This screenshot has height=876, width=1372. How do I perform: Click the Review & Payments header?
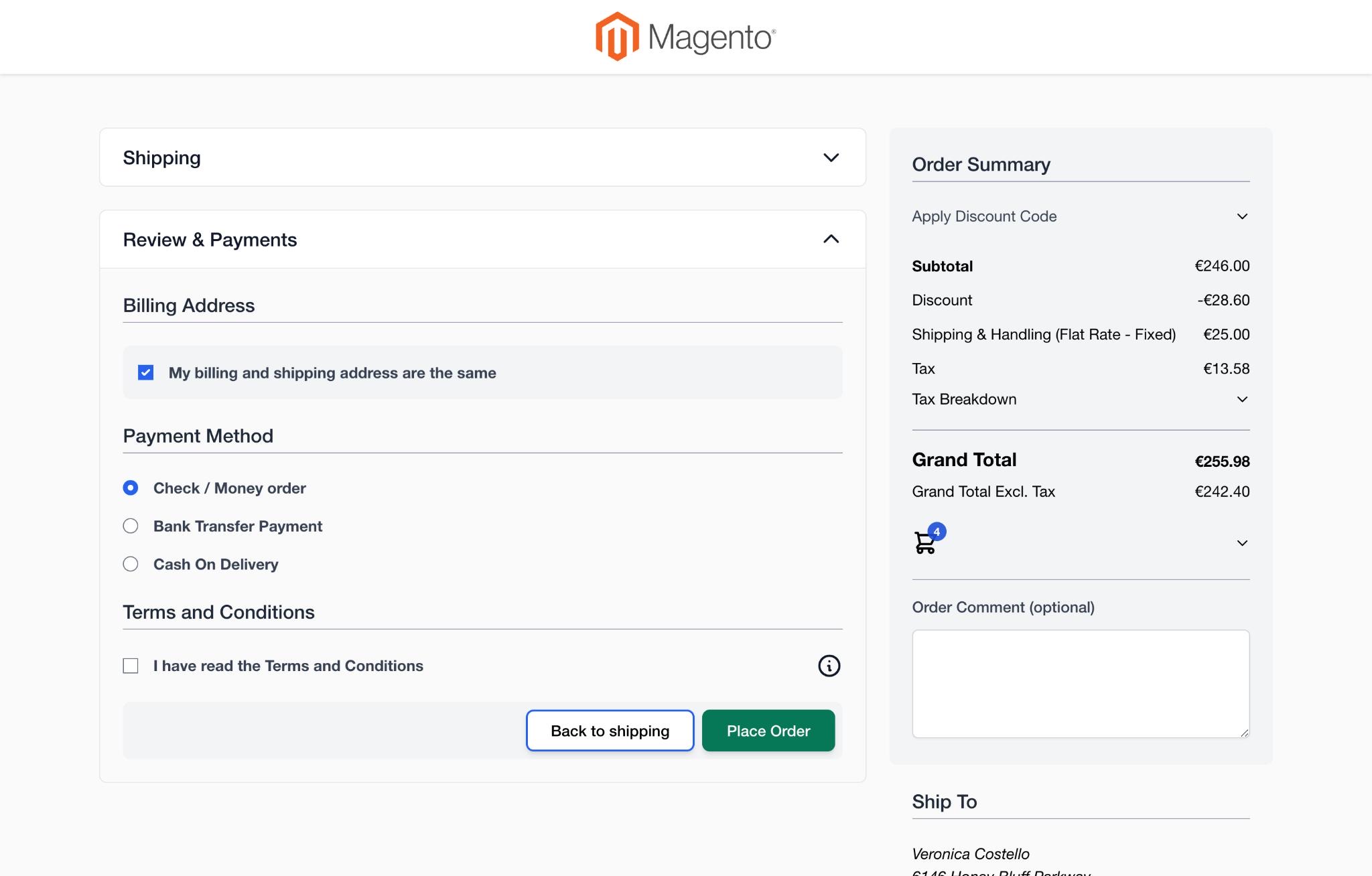pyautogui.click(x=210, y=239)
